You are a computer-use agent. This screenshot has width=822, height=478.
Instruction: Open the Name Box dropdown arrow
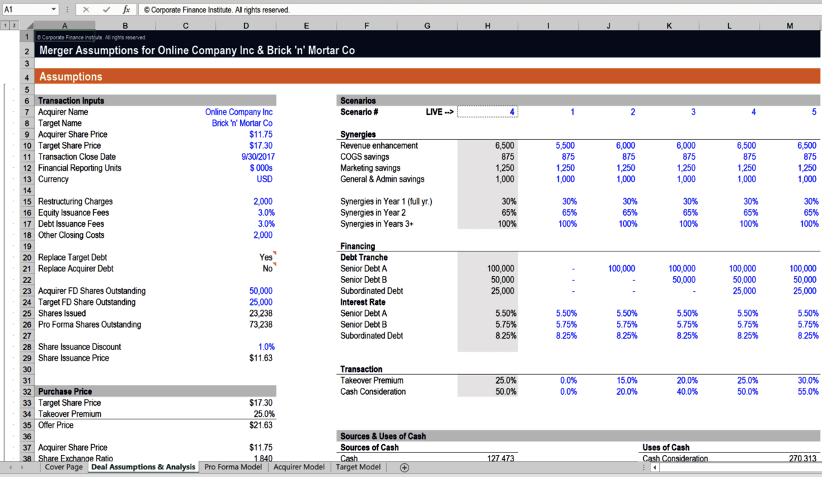[54, 9]
